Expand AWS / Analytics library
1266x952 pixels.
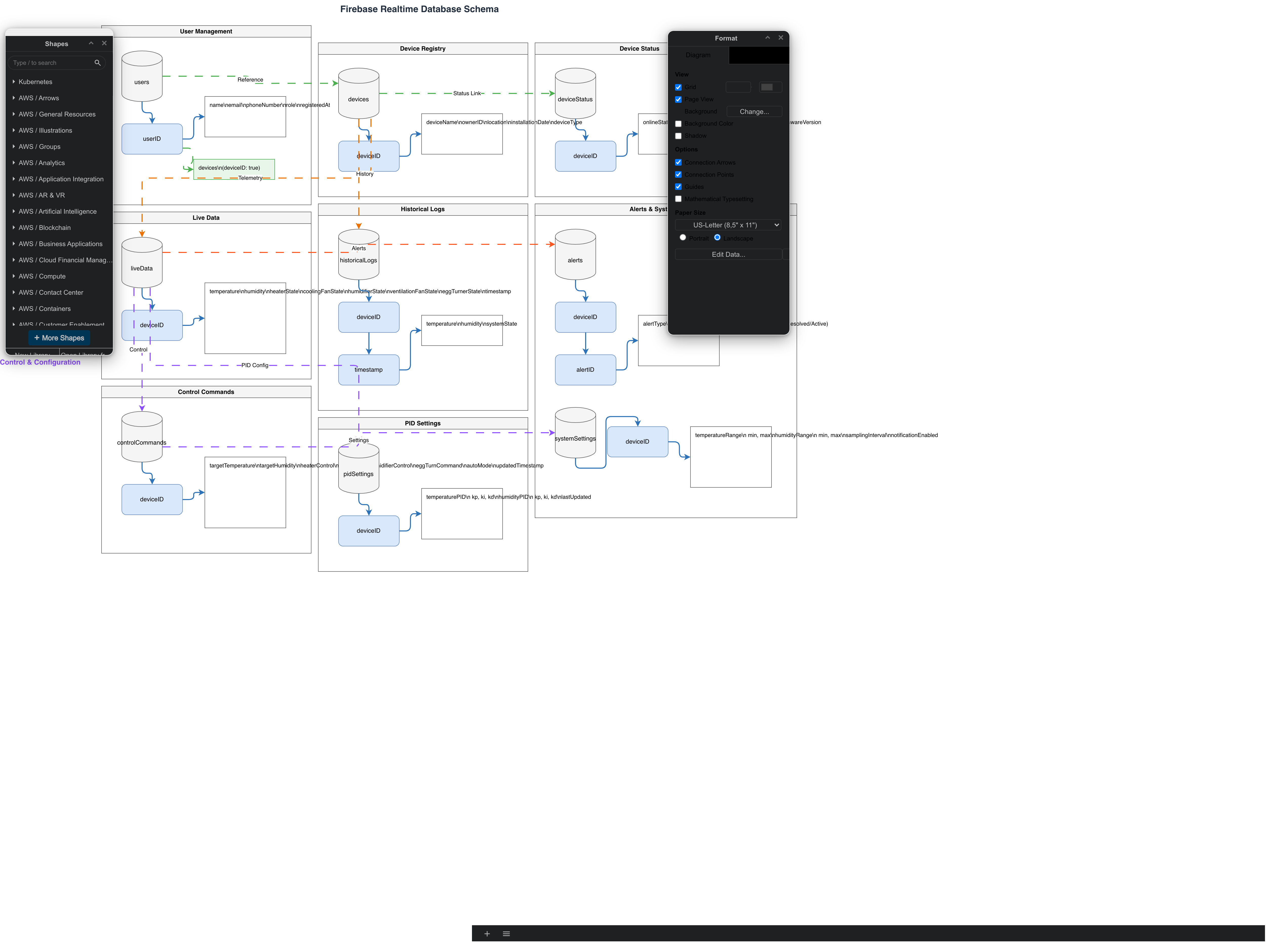tap(59, 163)
